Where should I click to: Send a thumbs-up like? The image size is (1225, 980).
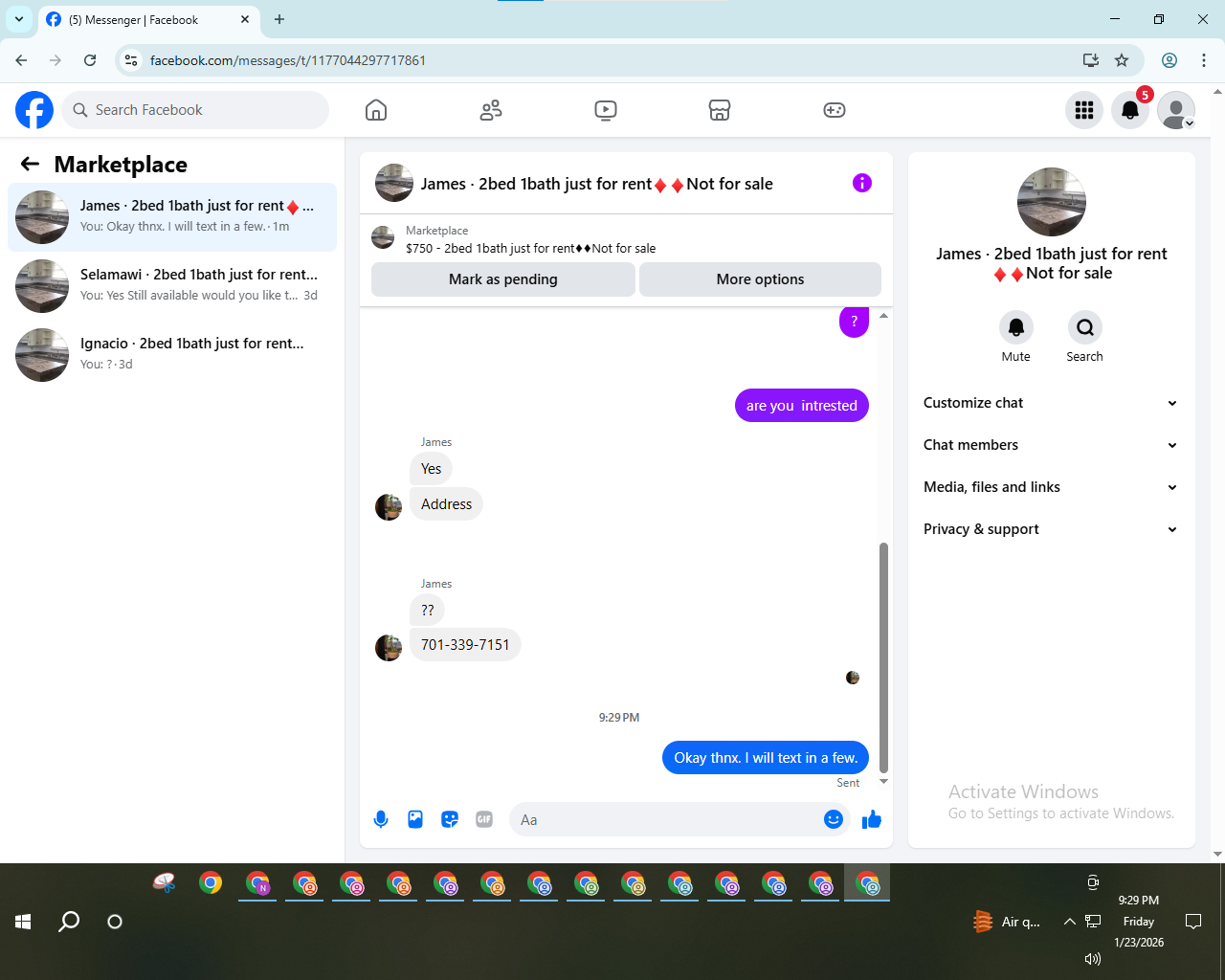point(872,819)
